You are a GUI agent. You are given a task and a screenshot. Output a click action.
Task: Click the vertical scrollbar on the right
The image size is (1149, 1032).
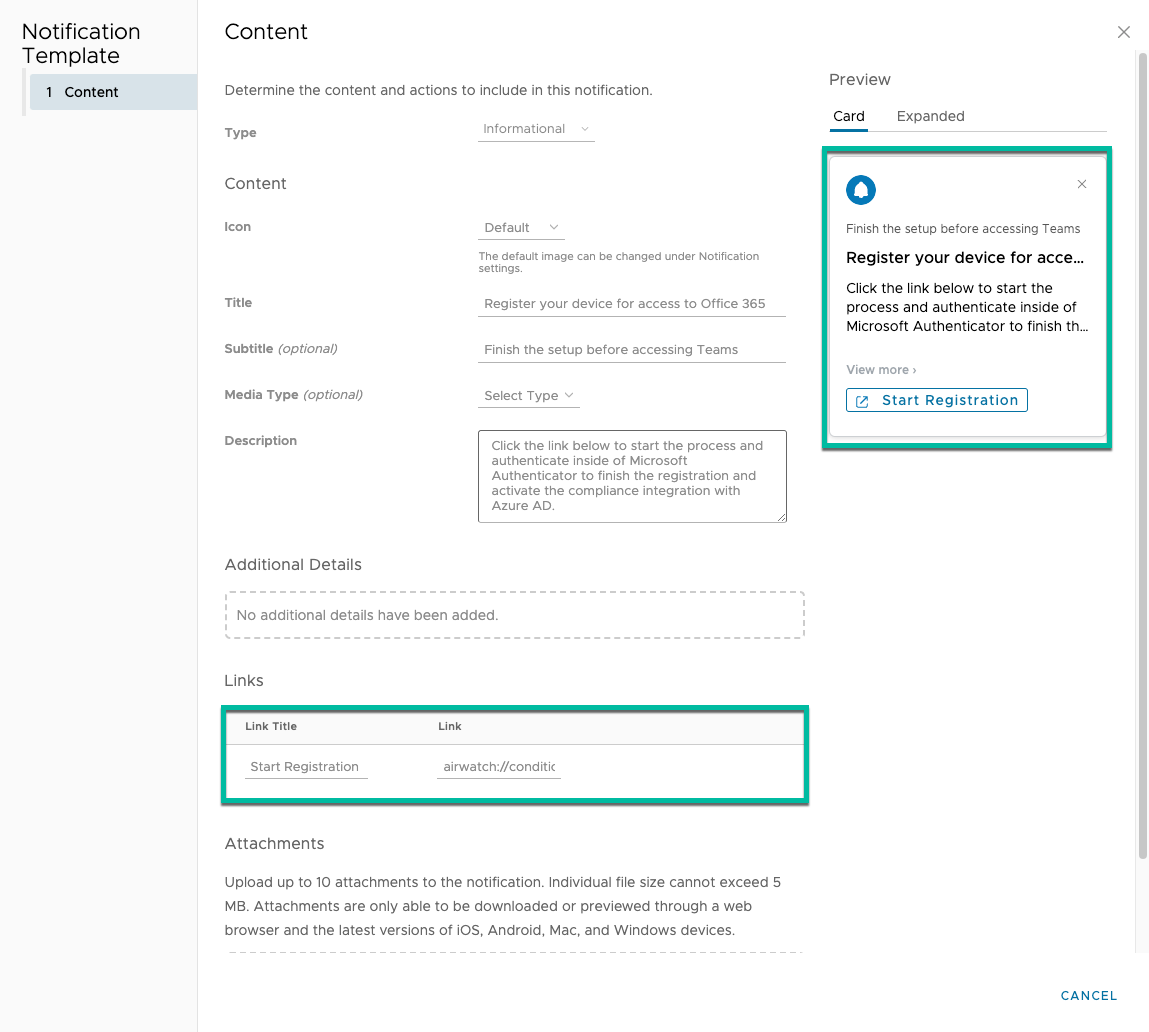(x=1143, y=450)
